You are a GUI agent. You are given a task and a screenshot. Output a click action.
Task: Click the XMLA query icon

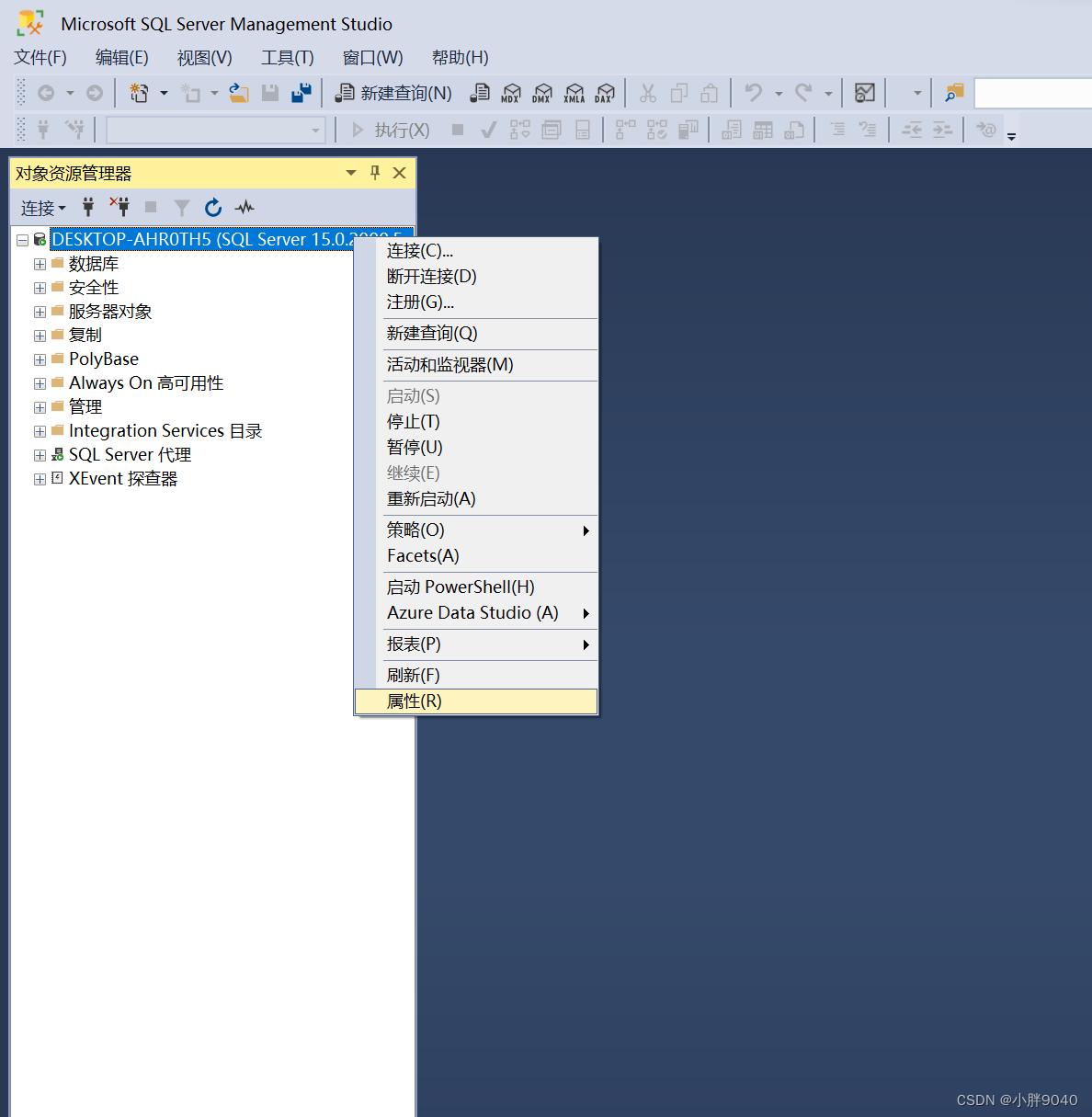(x=574, y=93)
